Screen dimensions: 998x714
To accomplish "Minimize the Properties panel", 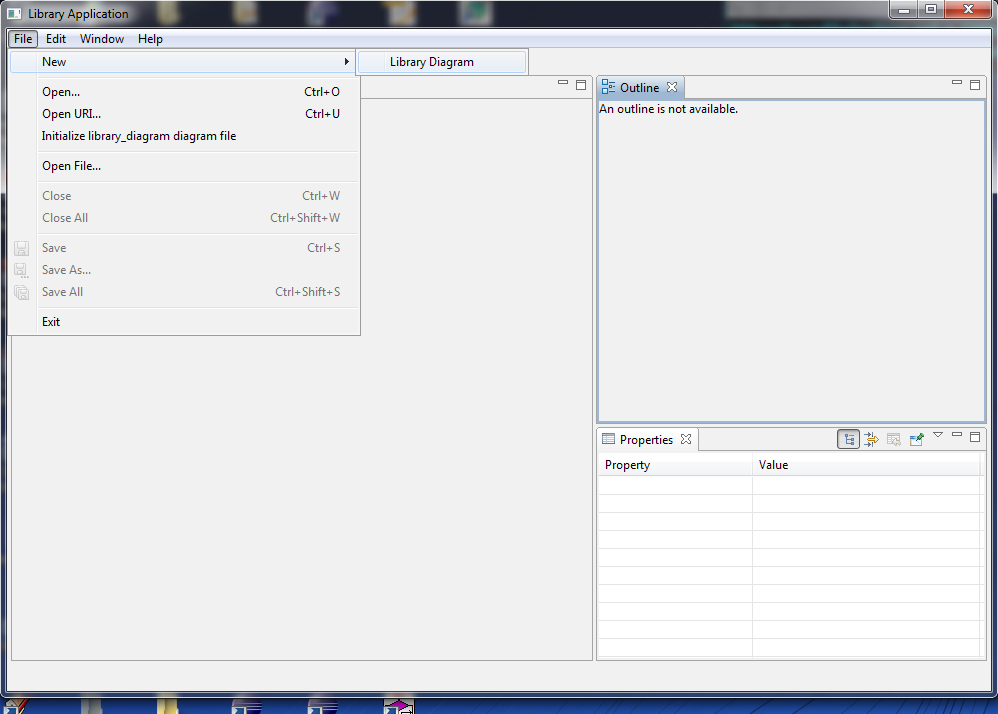I will click(957, 435).
